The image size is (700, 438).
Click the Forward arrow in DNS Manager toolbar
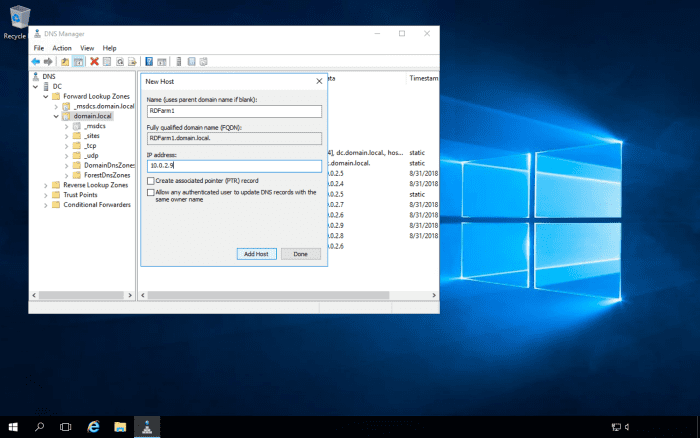click(x=48, y=62)
